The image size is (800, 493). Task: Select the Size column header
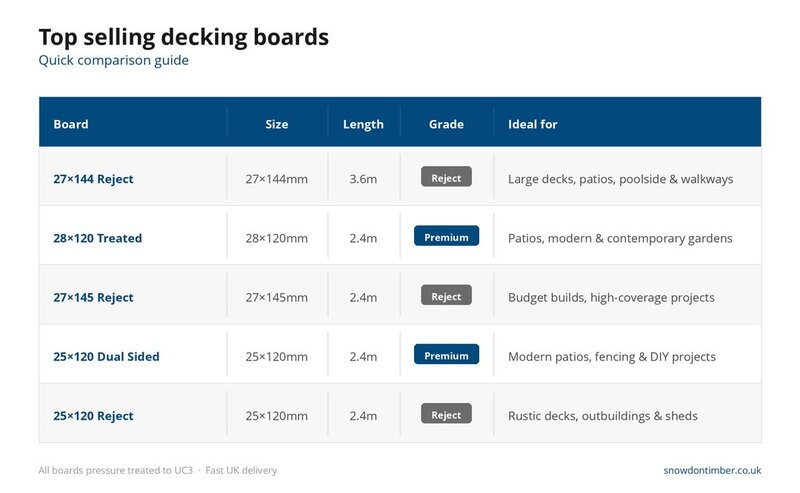pyautogui.click(x=277, y=125)
